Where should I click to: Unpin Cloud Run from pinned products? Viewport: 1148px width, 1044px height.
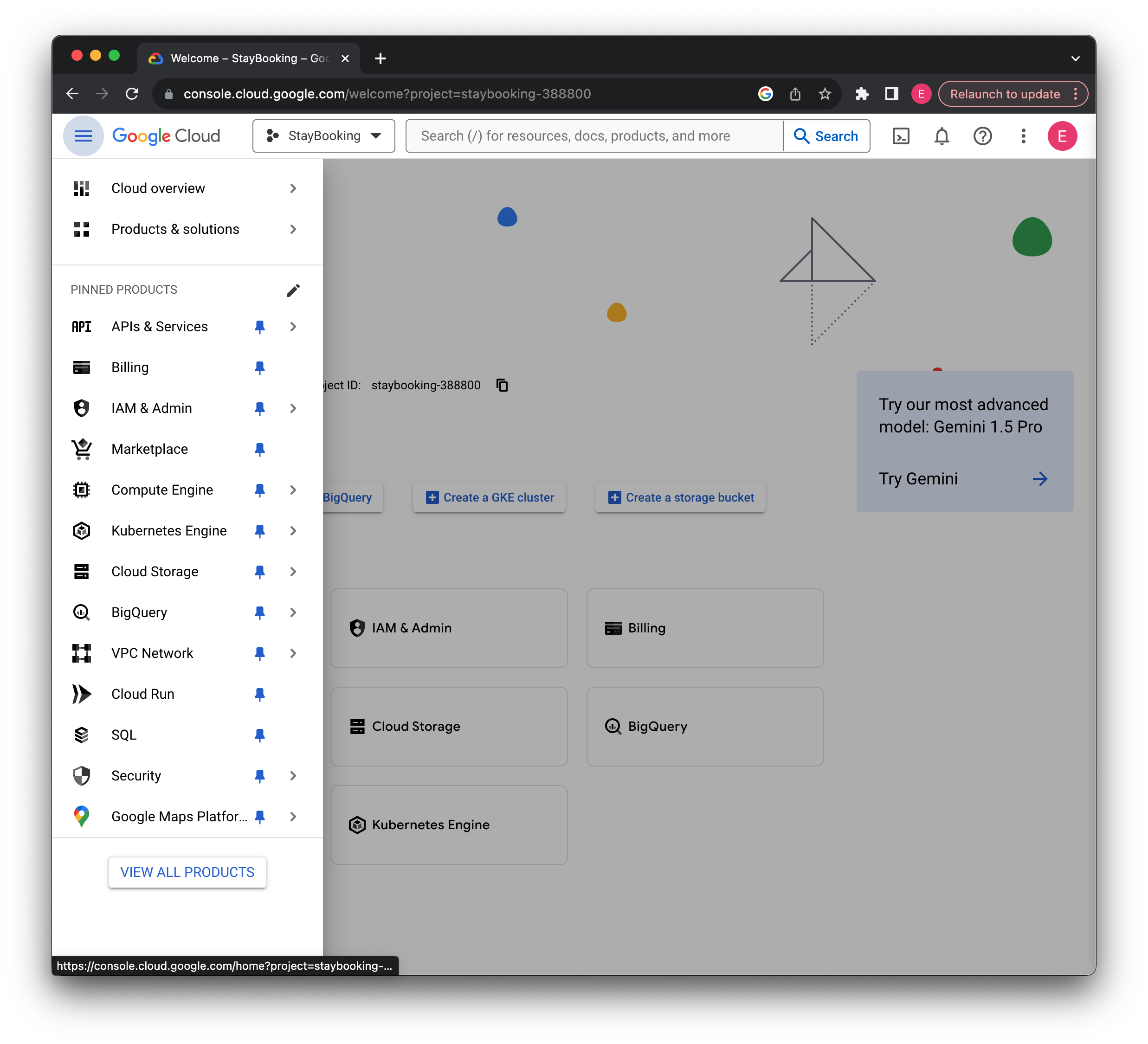coord(260,694)
